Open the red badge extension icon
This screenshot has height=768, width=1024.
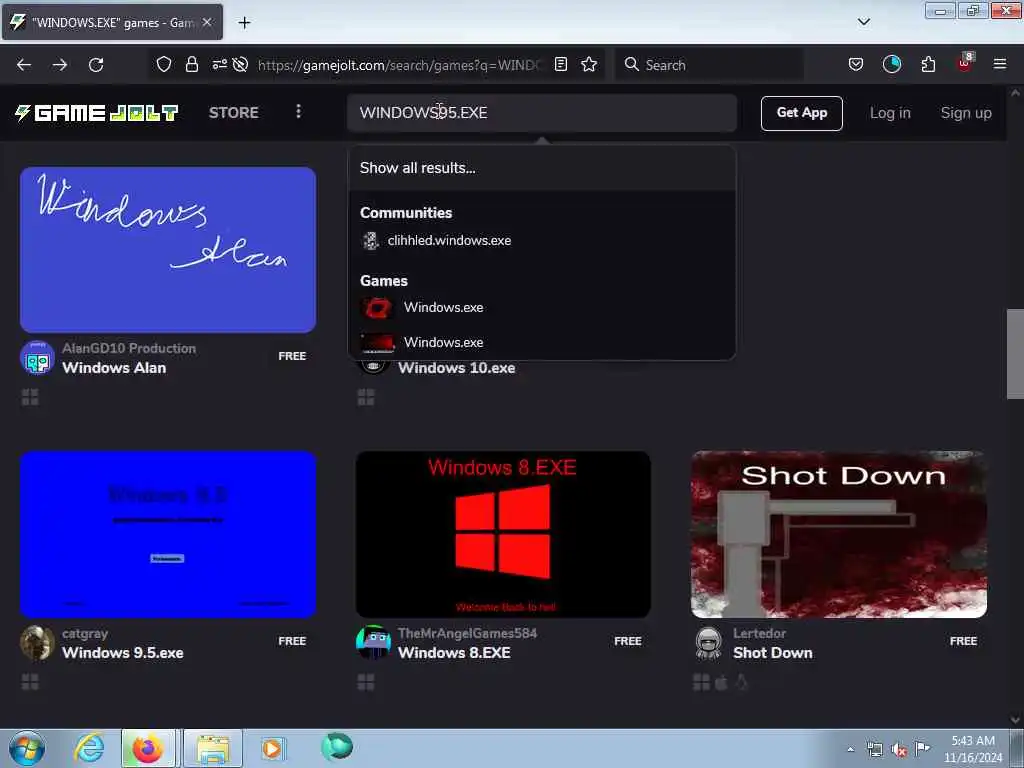click(x=965, y=63)
